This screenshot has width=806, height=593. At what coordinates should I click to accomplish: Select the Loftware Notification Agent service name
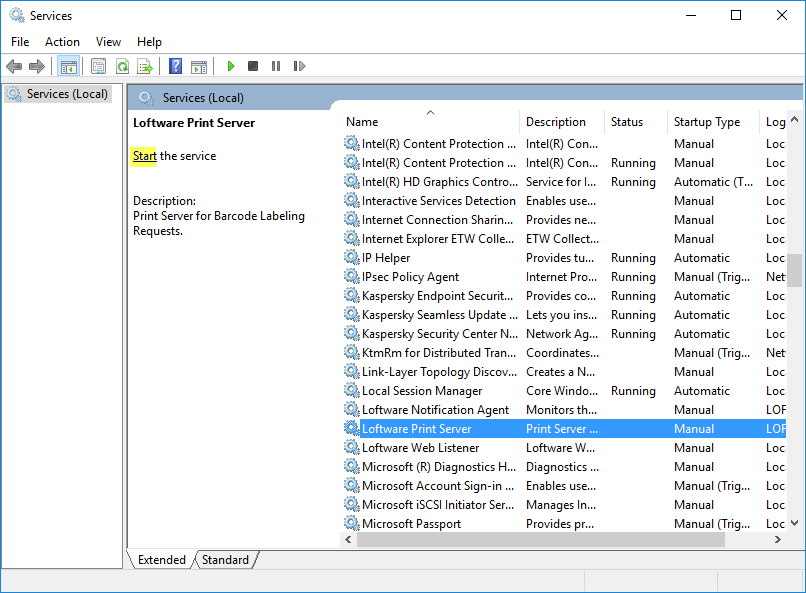435,410
